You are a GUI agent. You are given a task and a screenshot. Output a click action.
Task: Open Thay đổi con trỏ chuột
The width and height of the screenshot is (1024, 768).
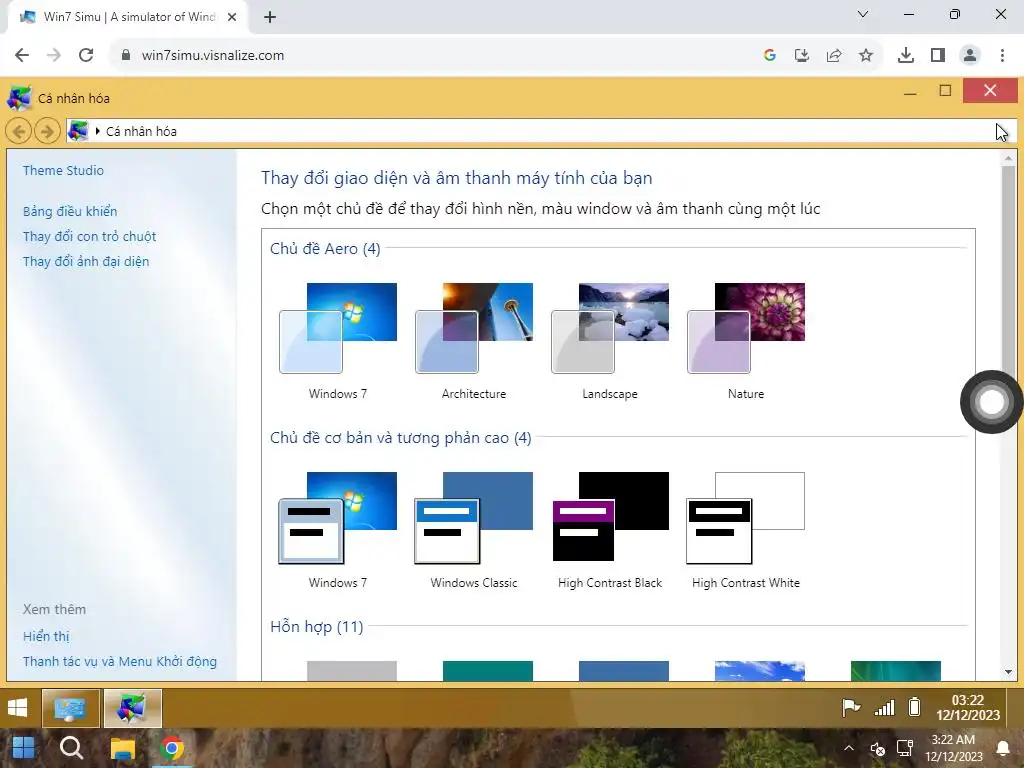[x=89, y=236]
